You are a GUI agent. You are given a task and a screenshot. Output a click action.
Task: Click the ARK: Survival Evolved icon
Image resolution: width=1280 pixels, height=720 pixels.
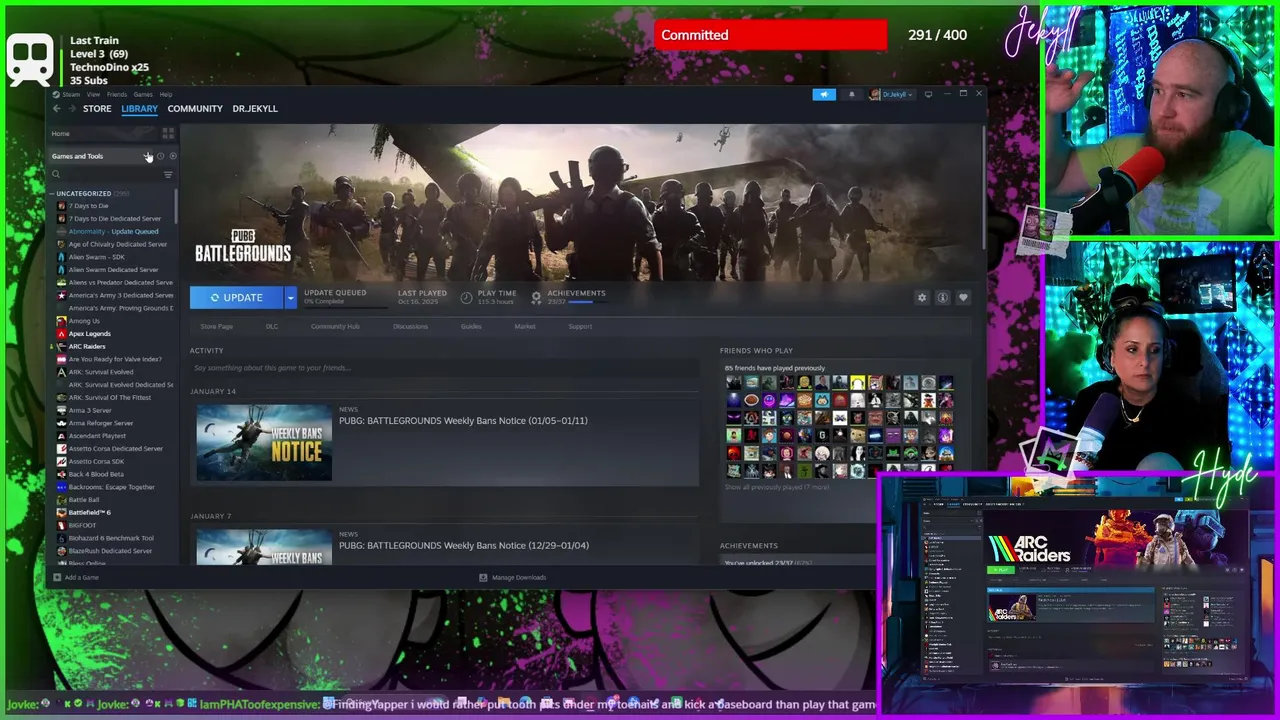(x=62, y=372)
